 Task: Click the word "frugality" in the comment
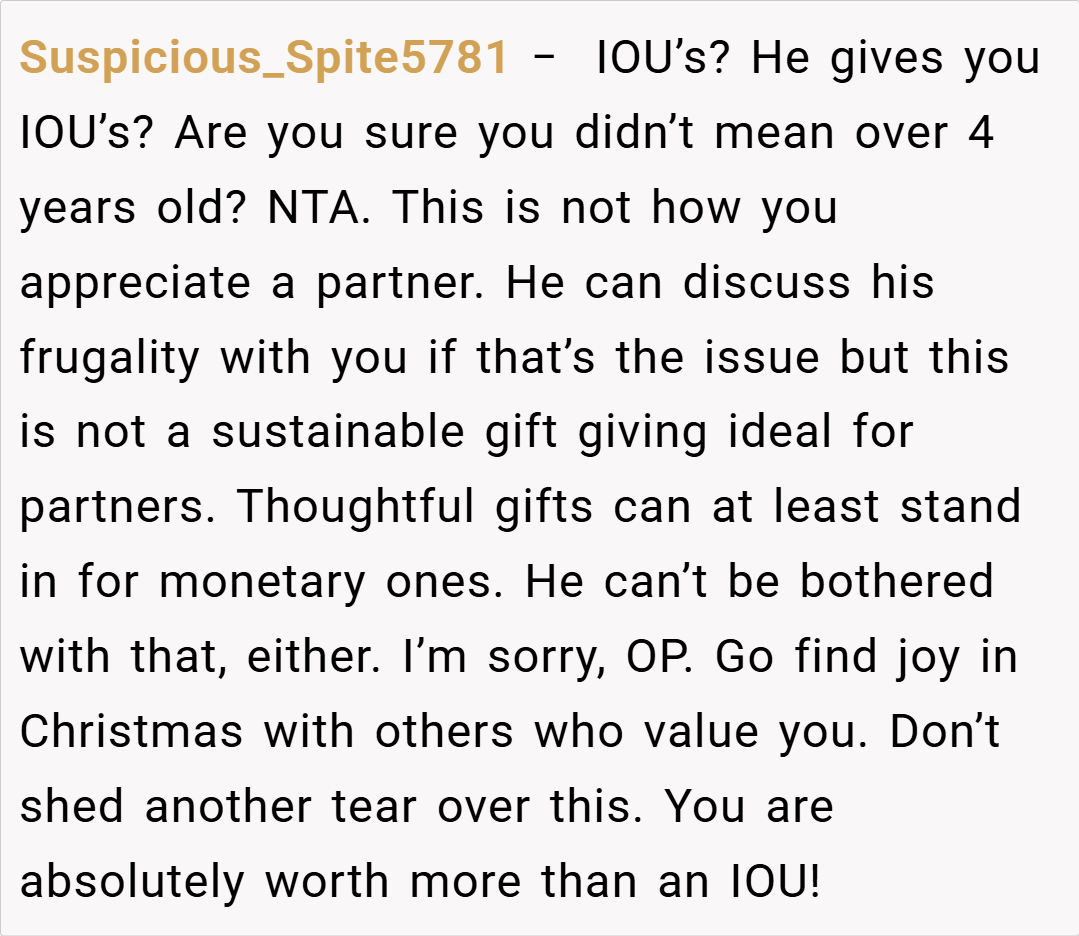[x=110, y=358]
